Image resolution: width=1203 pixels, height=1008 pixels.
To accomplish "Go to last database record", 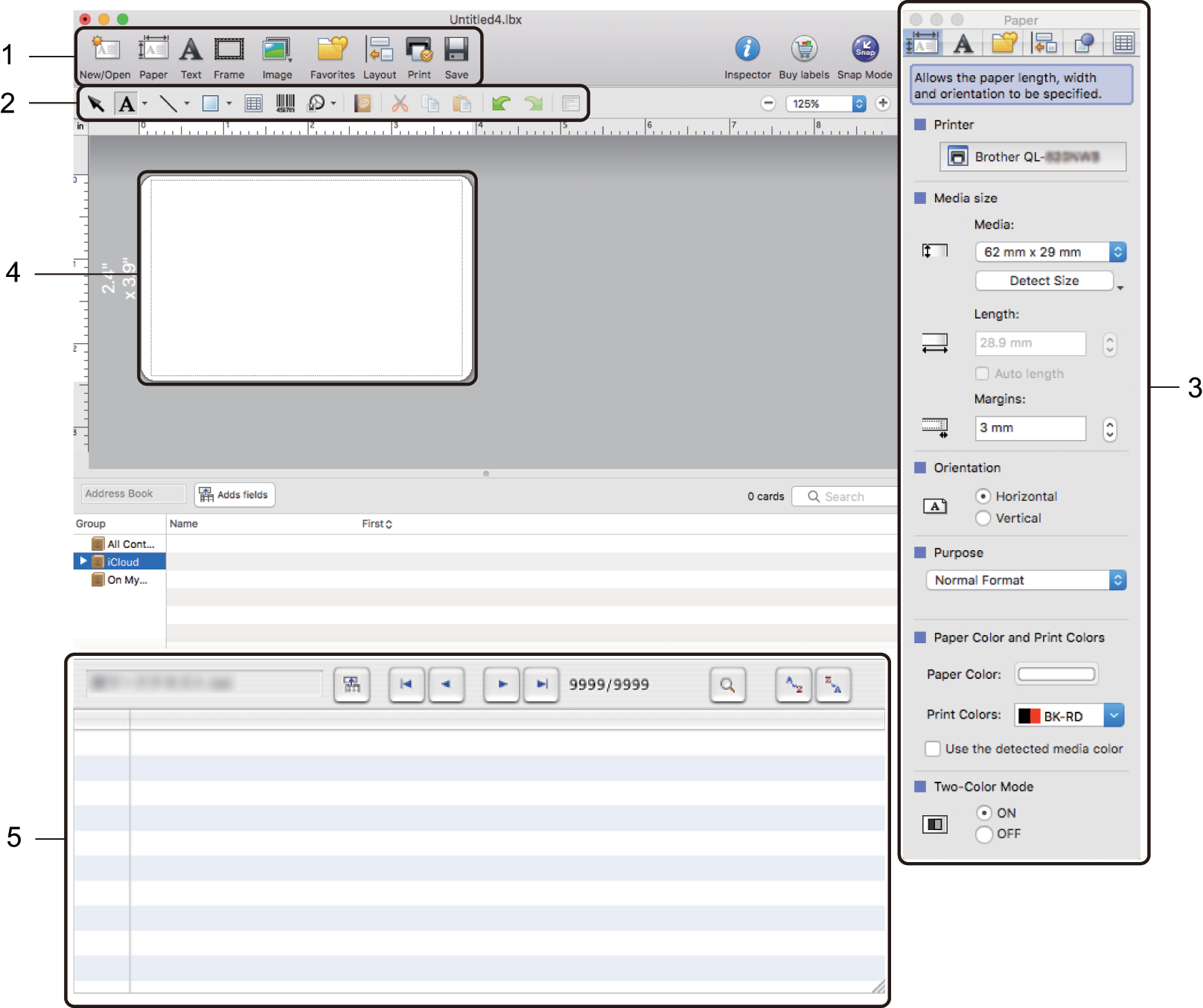I will [x=542, y=684].
